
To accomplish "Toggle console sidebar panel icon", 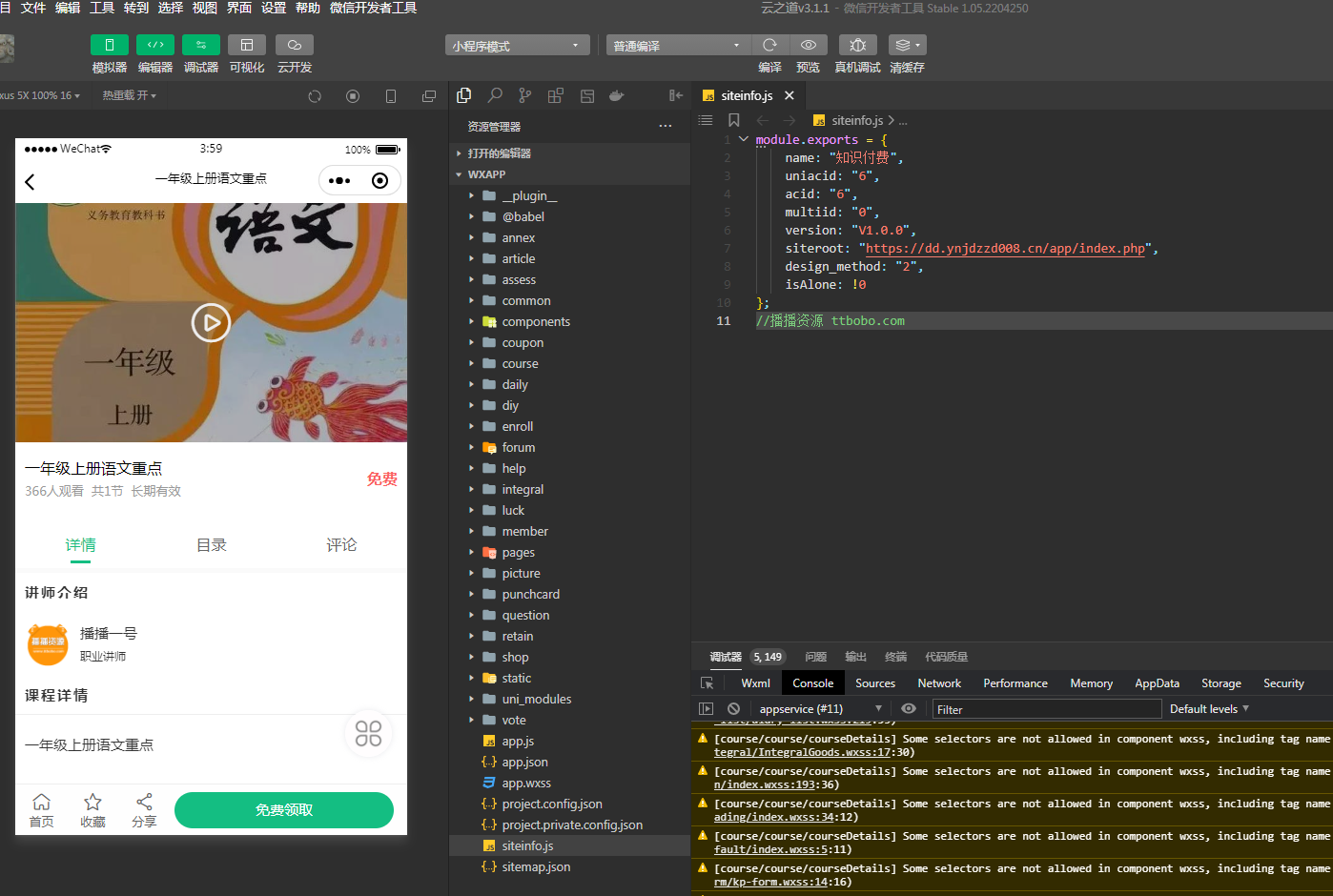I will 707,709.
